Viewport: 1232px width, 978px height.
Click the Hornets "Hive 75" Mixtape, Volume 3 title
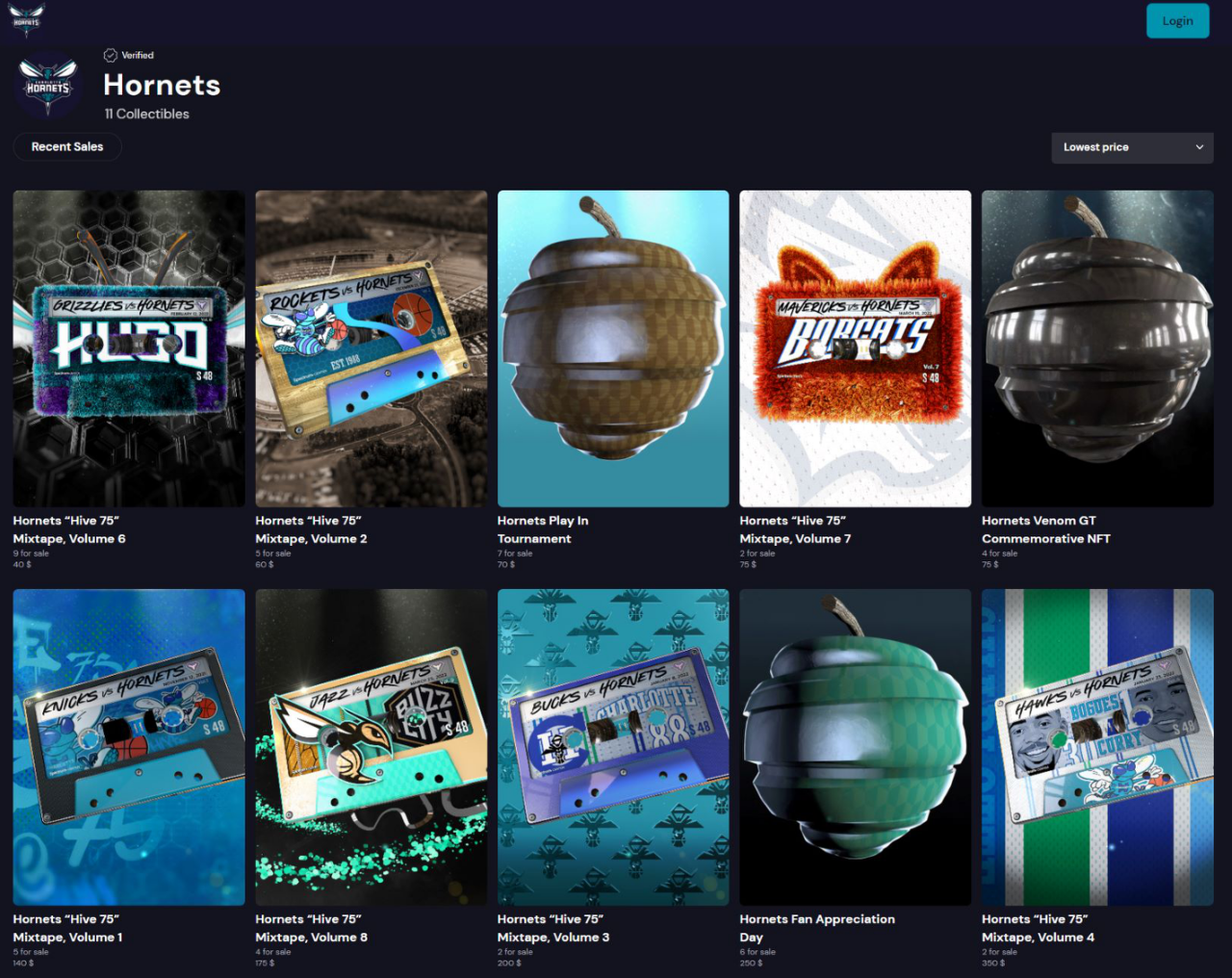(553, 928)
